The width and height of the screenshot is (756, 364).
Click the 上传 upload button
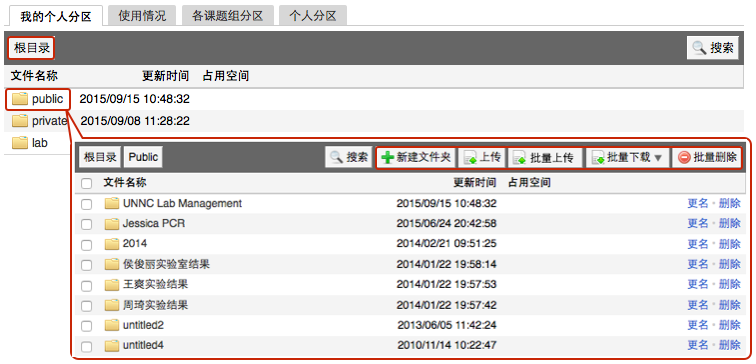click(x=481, y=157)
